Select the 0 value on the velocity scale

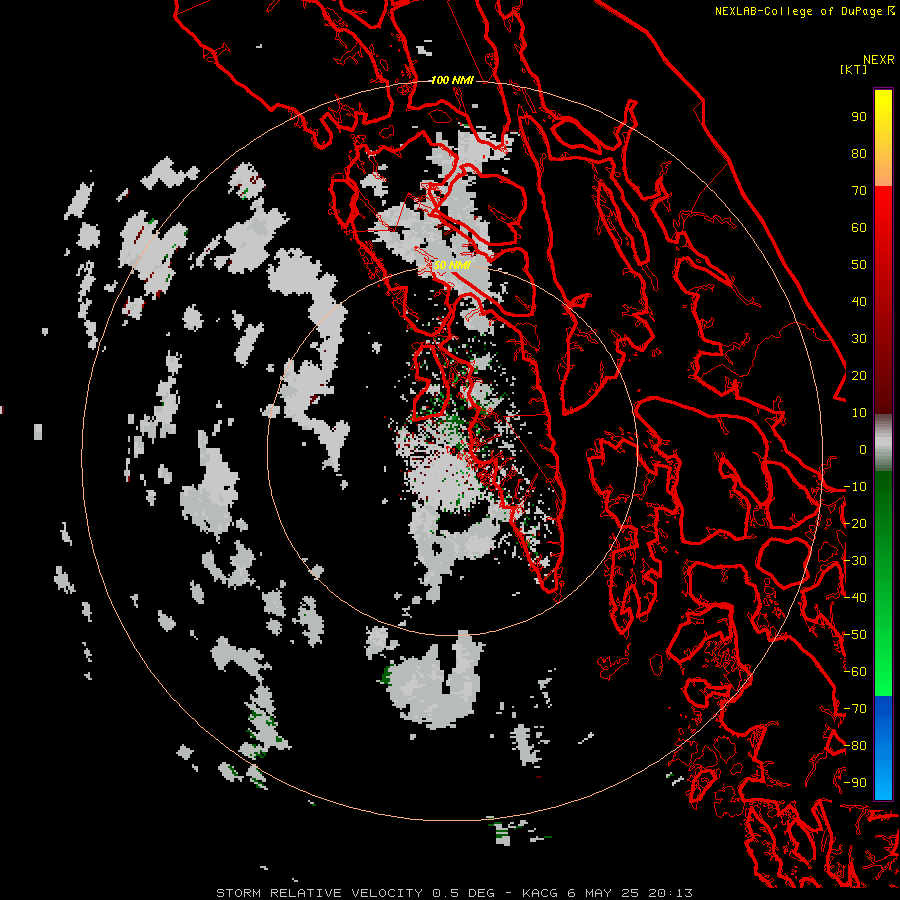pos(863,450)
